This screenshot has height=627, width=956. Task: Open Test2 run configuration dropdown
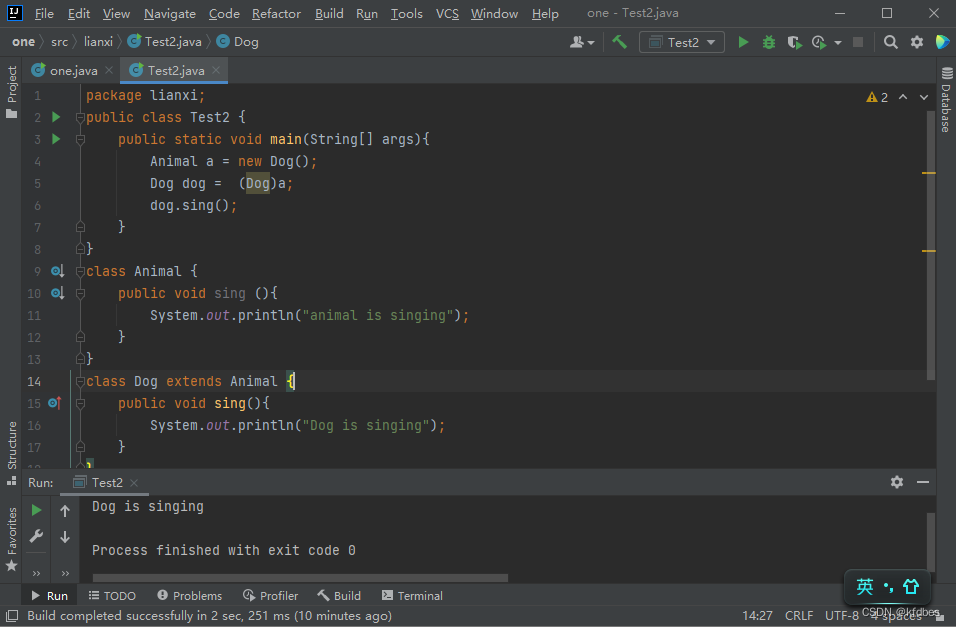tap(682, 42)
